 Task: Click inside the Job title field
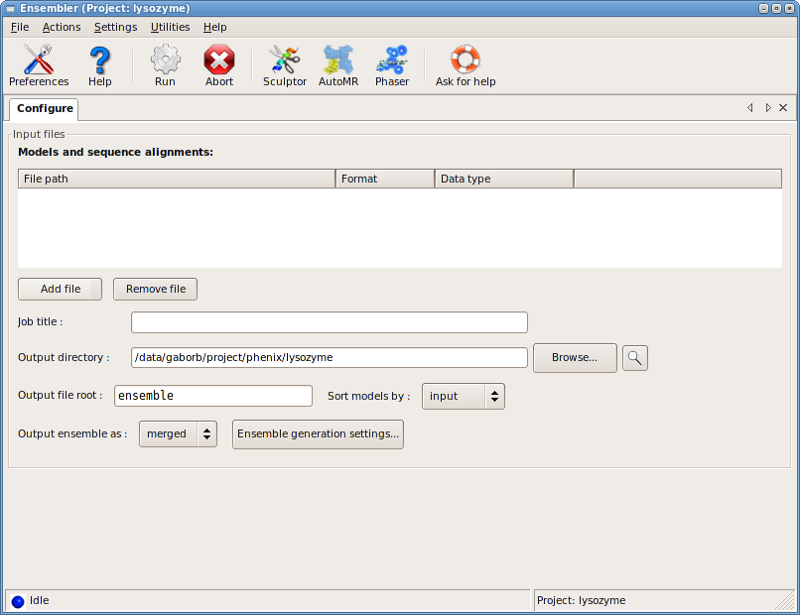328,322
